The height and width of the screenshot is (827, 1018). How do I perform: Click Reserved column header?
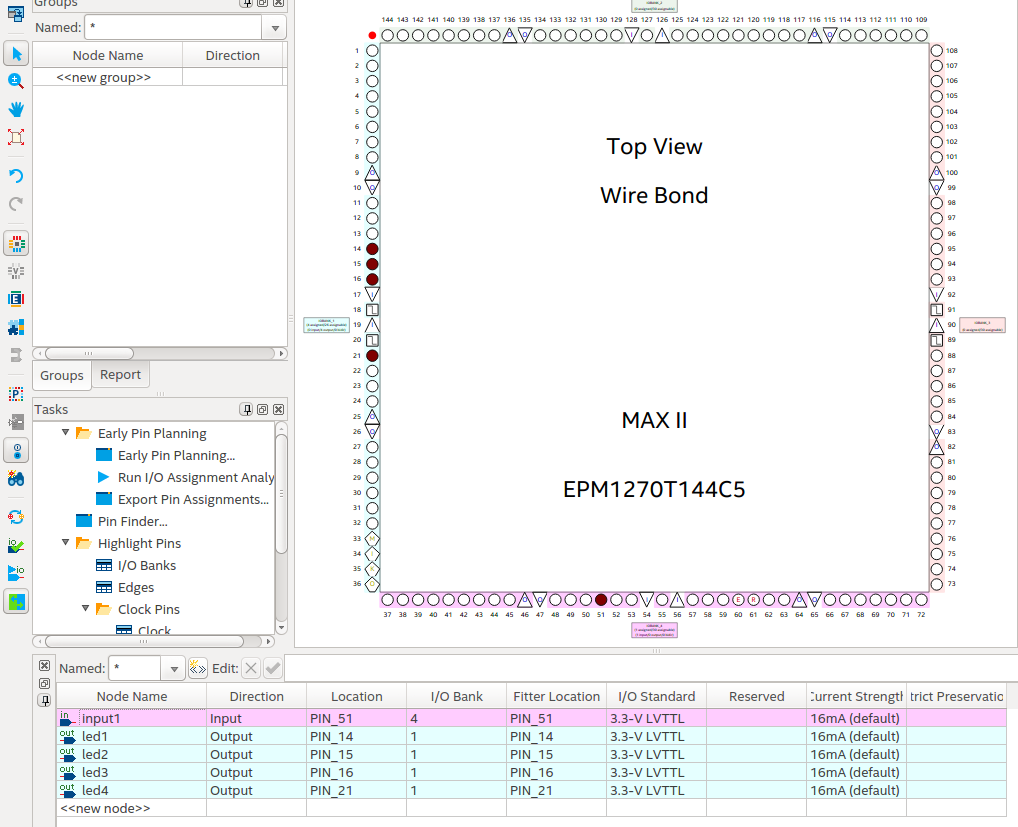[756, 697]
